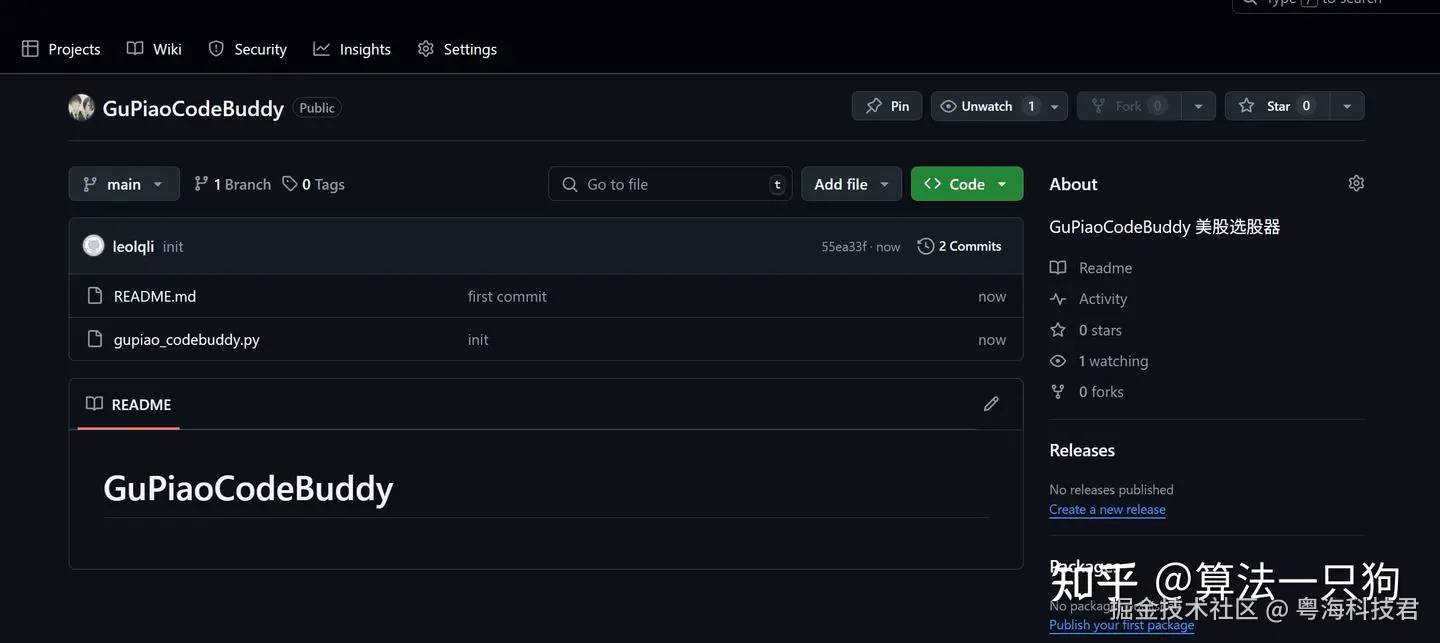This screenshot has height=643, width=1440.
Task: Click the README.md file icon
Action: (95, 296)
